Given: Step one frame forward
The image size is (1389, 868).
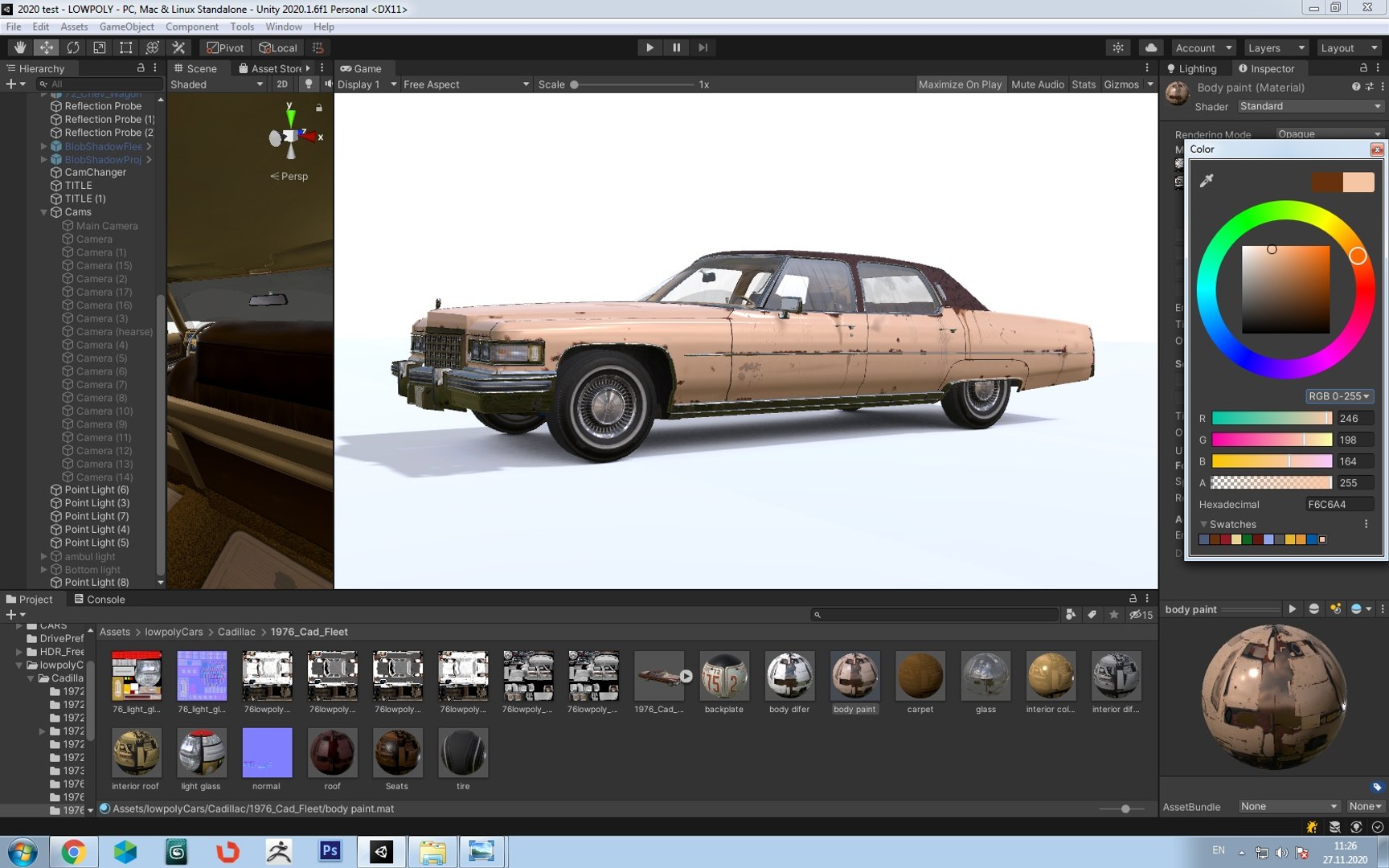Looking at the screenshot, I should coord(703,47).
